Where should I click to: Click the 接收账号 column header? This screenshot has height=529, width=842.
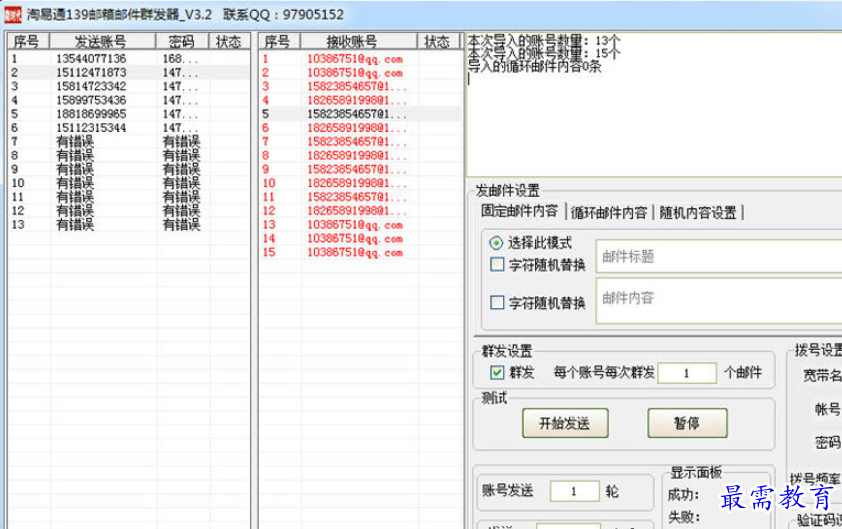352,42
